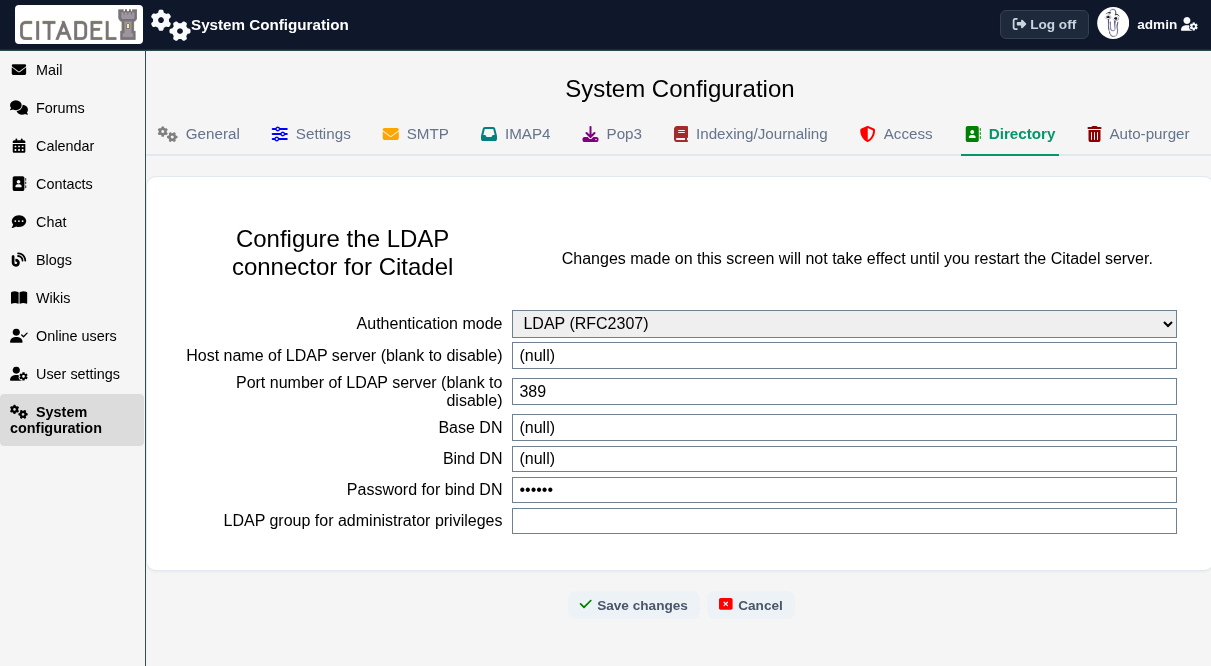Viewport: 1211px width, 666px height.
Task: Click the Directory tab address book icon
Action: (973, 134)
